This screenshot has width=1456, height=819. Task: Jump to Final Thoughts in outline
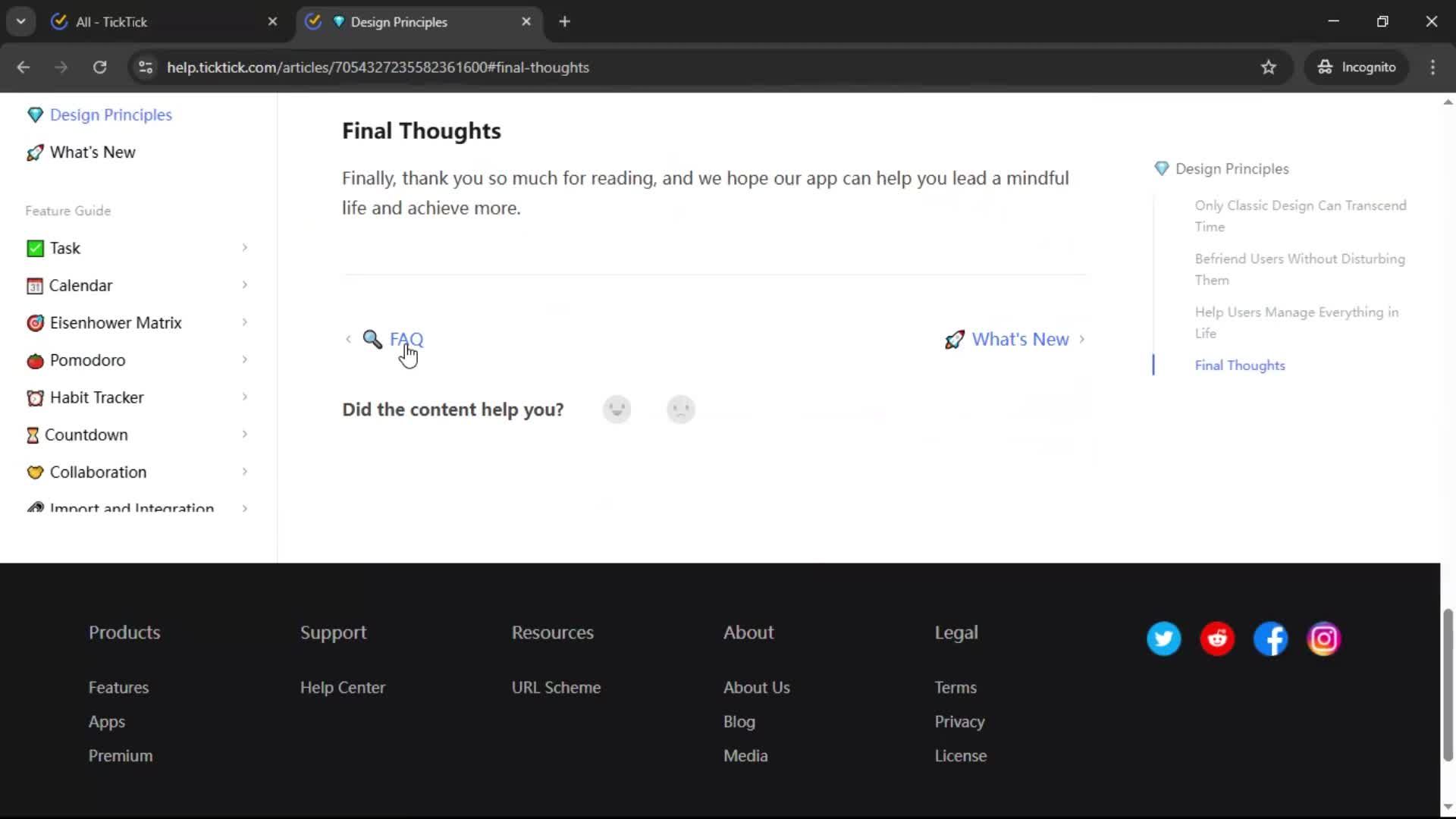[x=1240, y=366]
